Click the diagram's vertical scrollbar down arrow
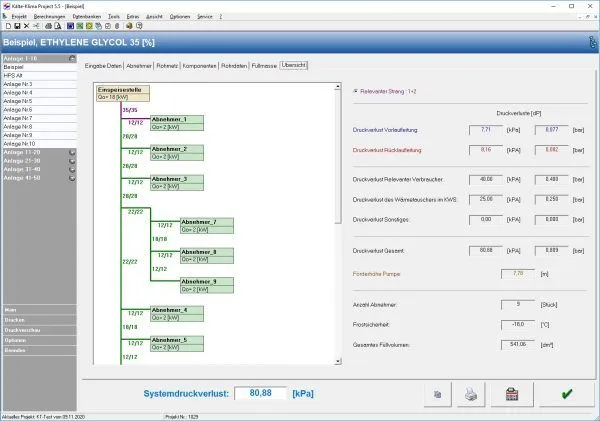600x421 pixels. (338, 361)
